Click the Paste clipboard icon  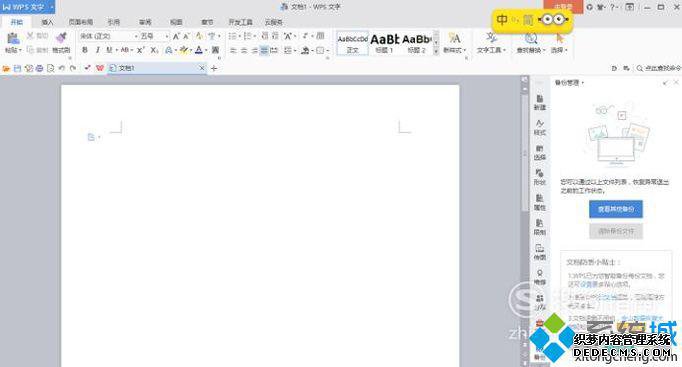(x=13, y=38)
